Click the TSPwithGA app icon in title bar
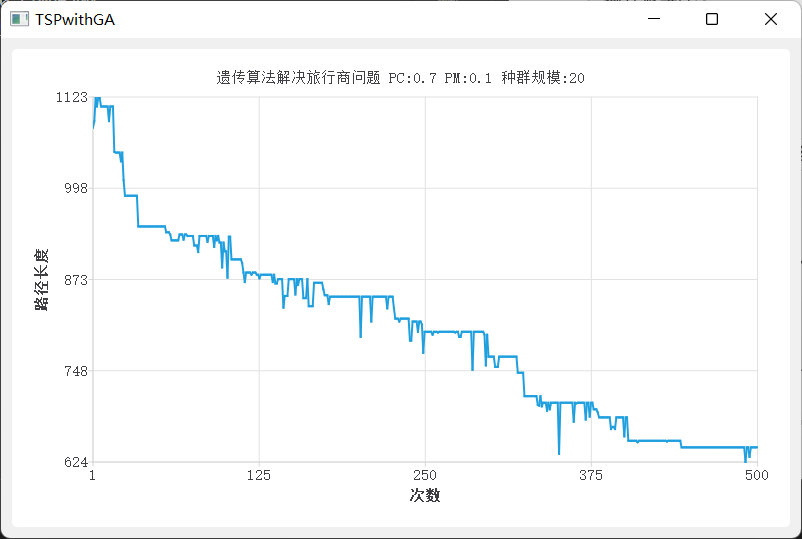This screenshot has height=539, width=802. pyautogui.click(x=19, y=19)
